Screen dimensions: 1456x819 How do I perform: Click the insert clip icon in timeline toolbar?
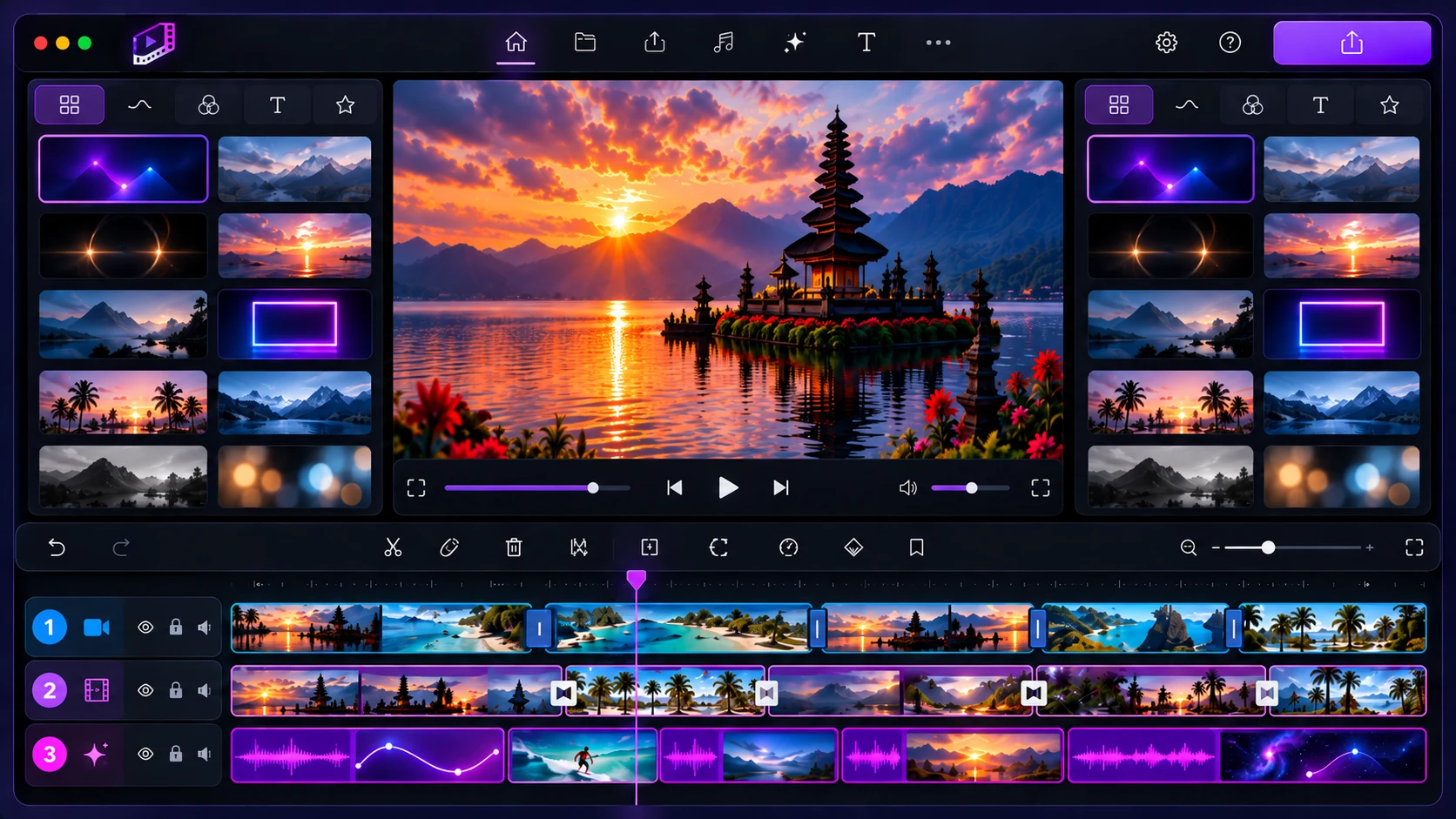click(x=650, y=547)
